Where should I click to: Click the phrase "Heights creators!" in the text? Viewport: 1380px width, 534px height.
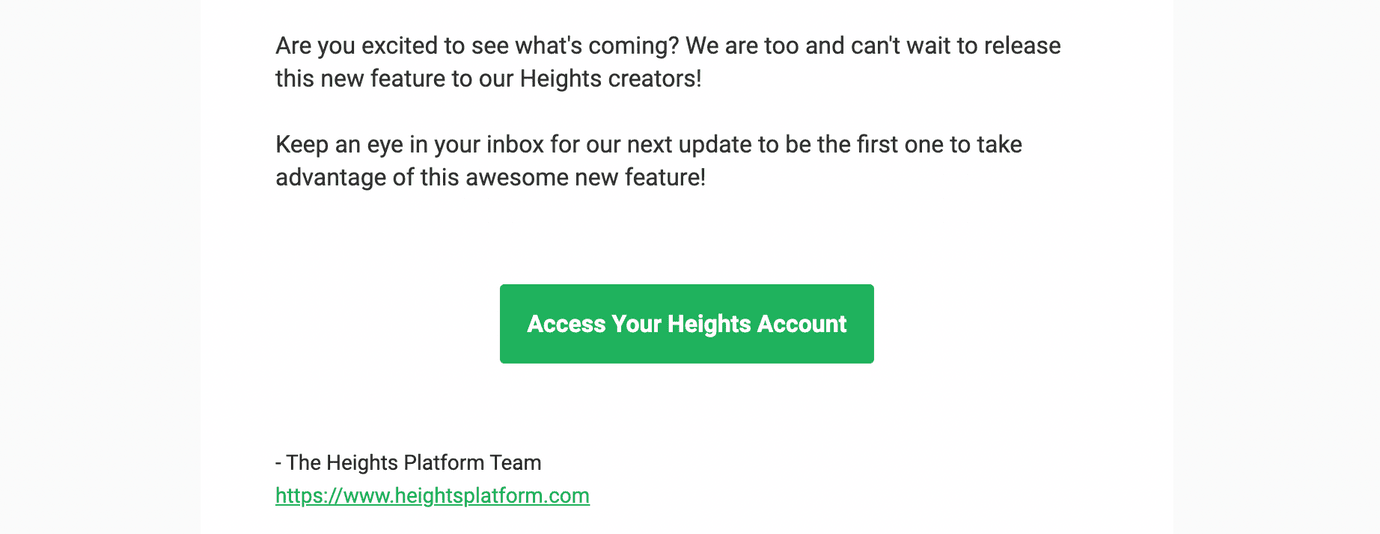[x=611, y=79]
